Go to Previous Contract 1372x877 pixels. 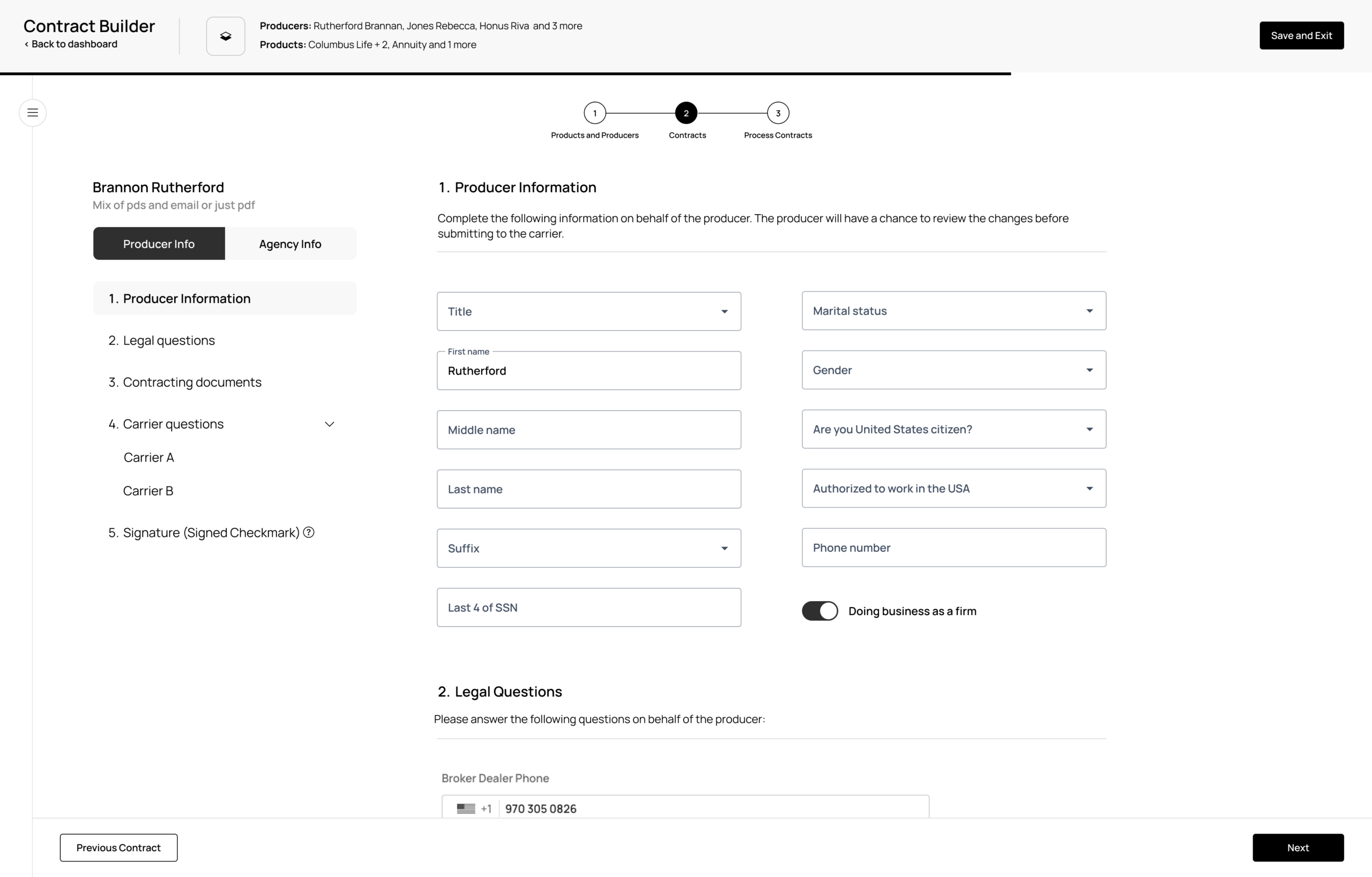[118, 848]
